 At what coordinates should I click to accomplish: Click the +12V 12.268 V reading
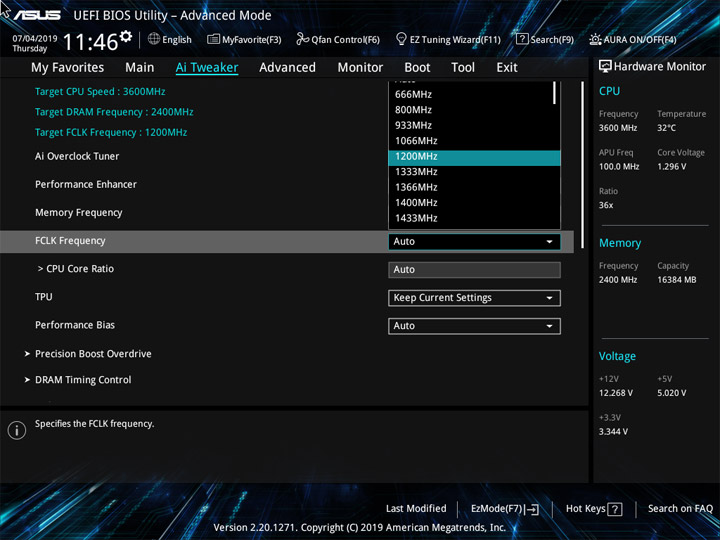(x=616, y=393)
